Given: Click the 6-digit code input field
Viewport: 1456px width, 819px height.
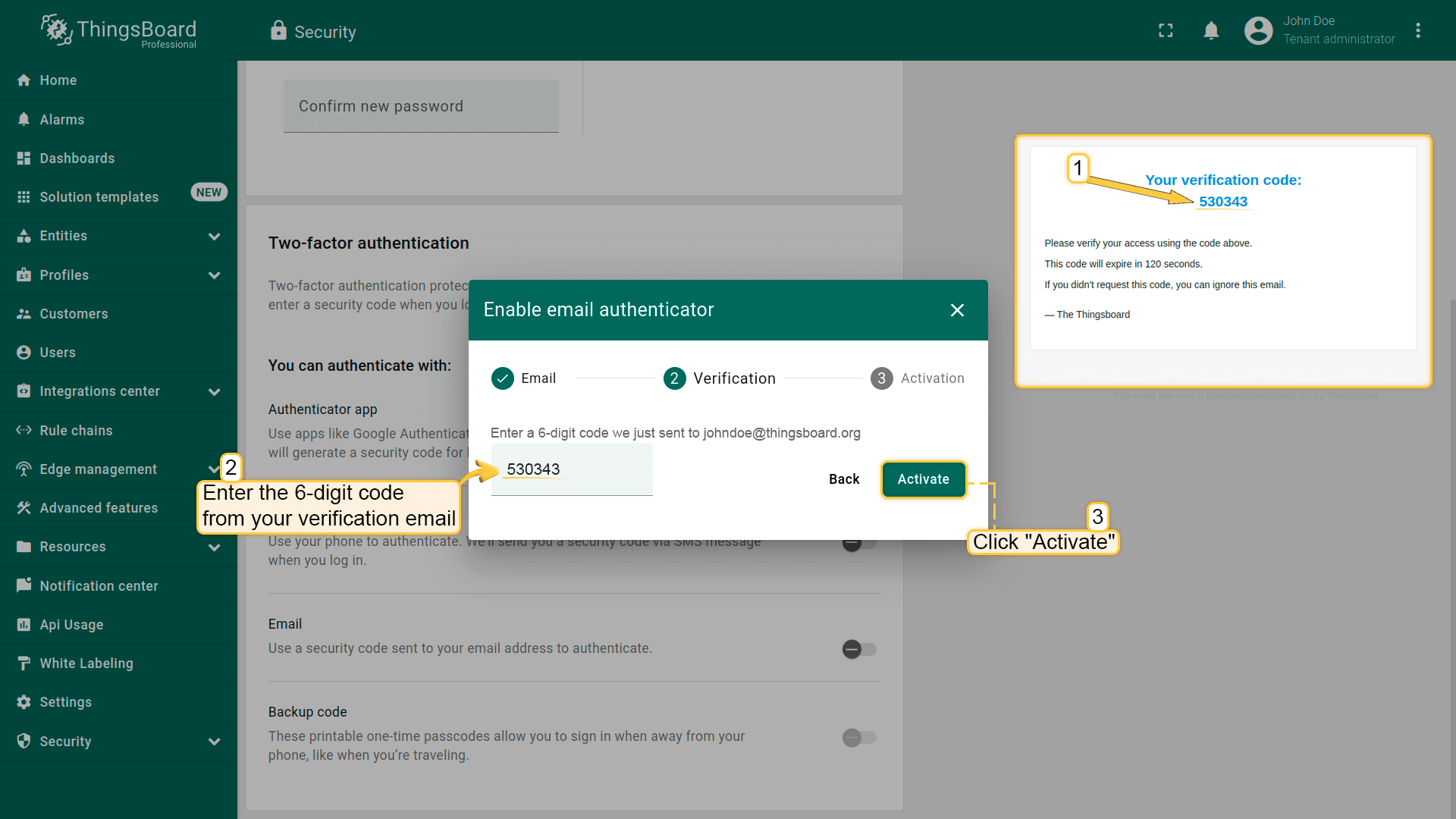Looking at the screenshot, I should (x=572, y=470).
